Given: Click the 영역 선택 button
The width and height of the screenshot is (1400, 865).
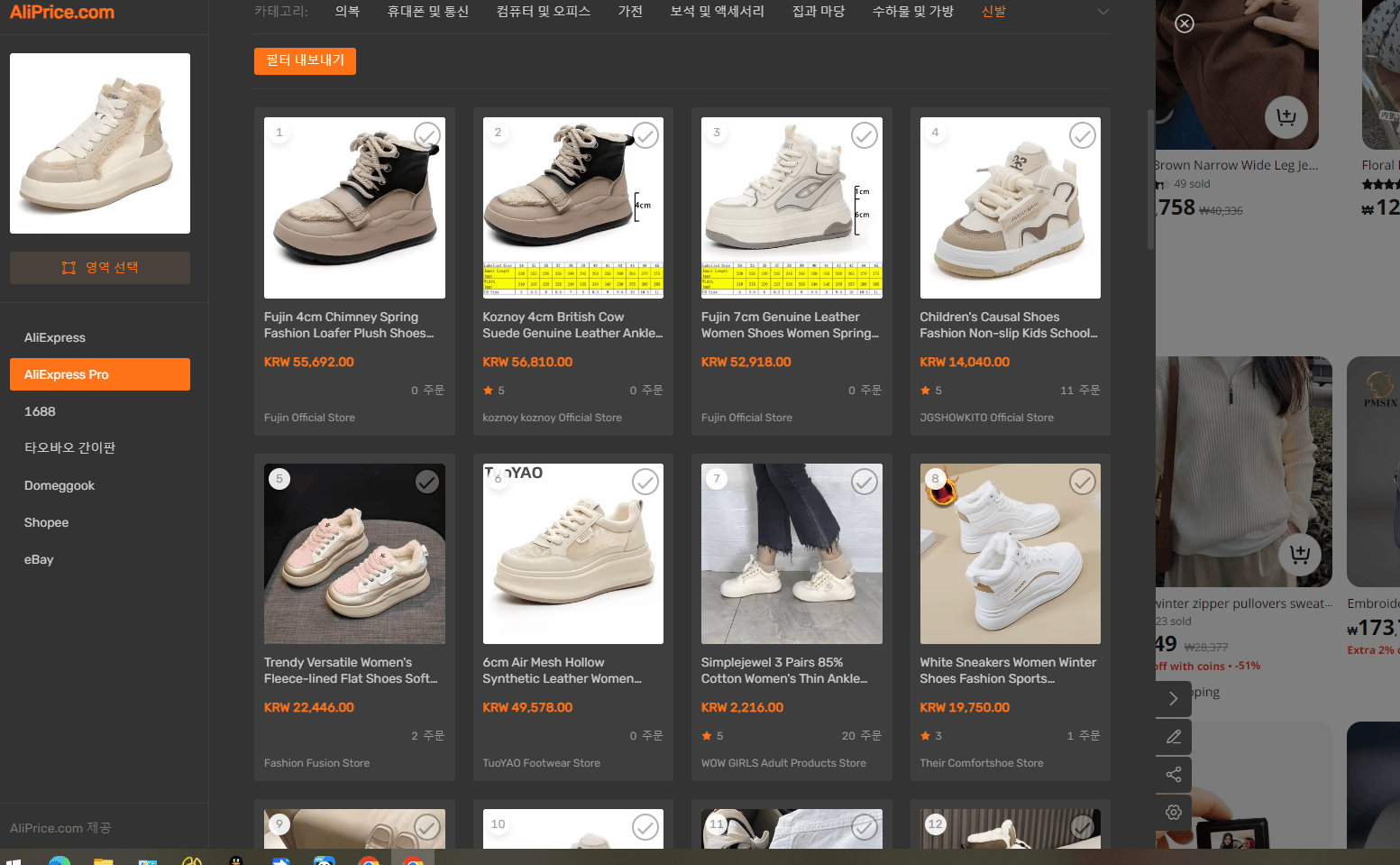Looking at the screenshot, I should click(x=100, y=268).
